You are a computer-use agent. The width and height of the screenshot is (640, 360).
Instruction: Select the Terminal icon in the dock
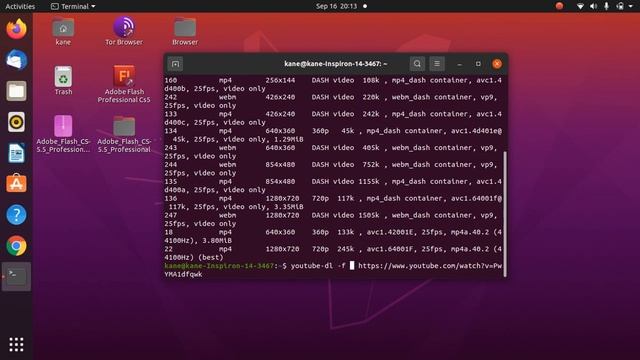pos(16,276)
